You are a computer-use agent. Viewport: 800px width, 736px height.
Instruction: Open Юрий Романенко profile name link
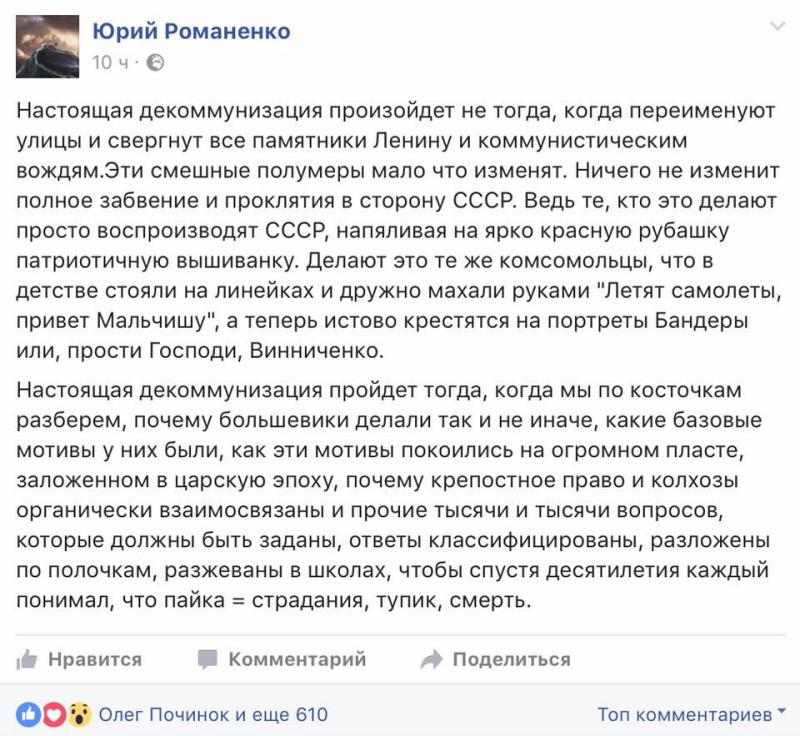tap(191, 32)
